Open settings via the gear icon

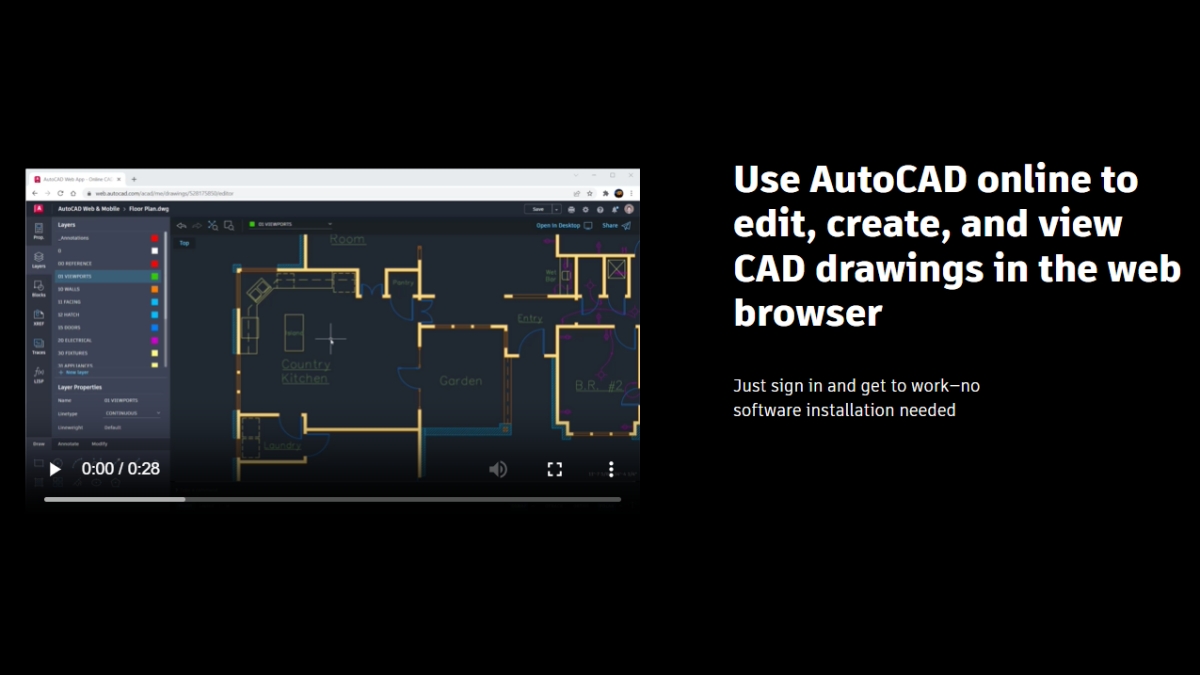click(585, 209)
